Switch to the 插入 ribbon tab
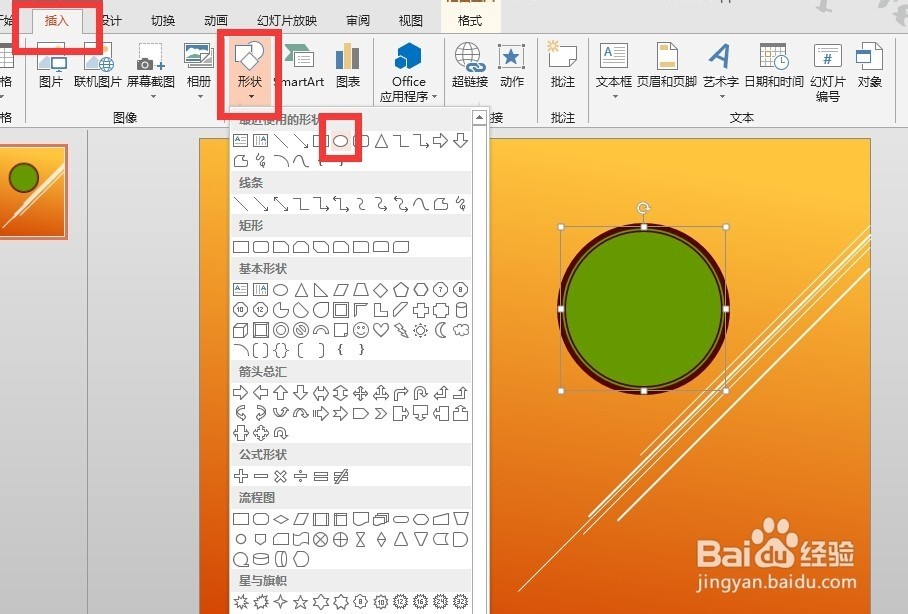This screenshot has width=908, height=614. click(x=56, y=21)
